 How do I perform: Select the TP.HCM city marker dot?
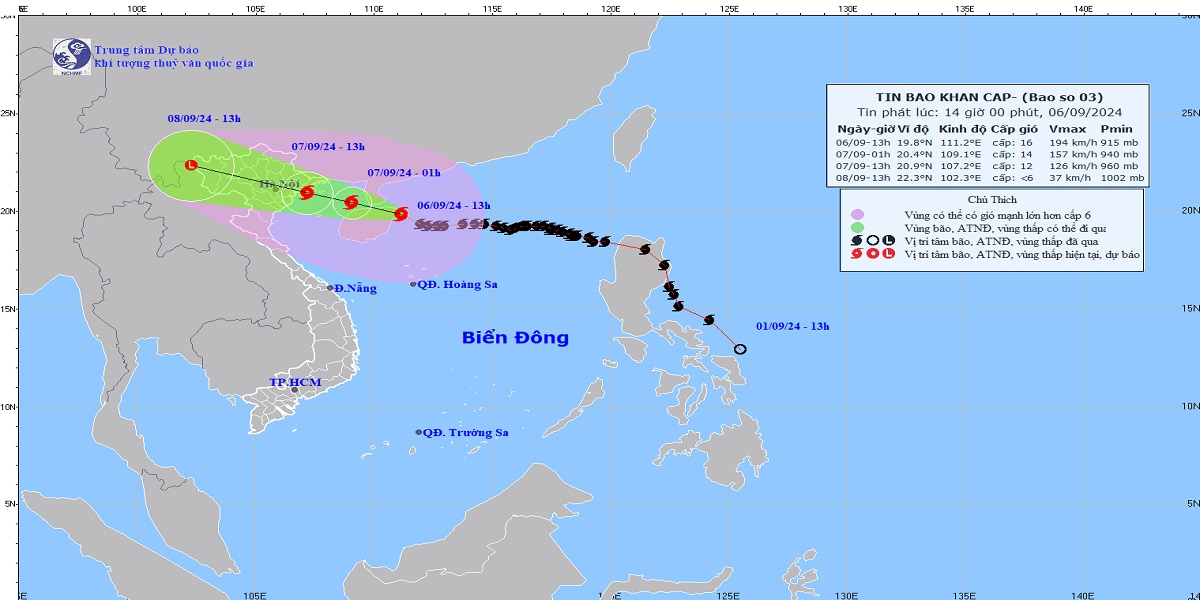pos(295,390)
